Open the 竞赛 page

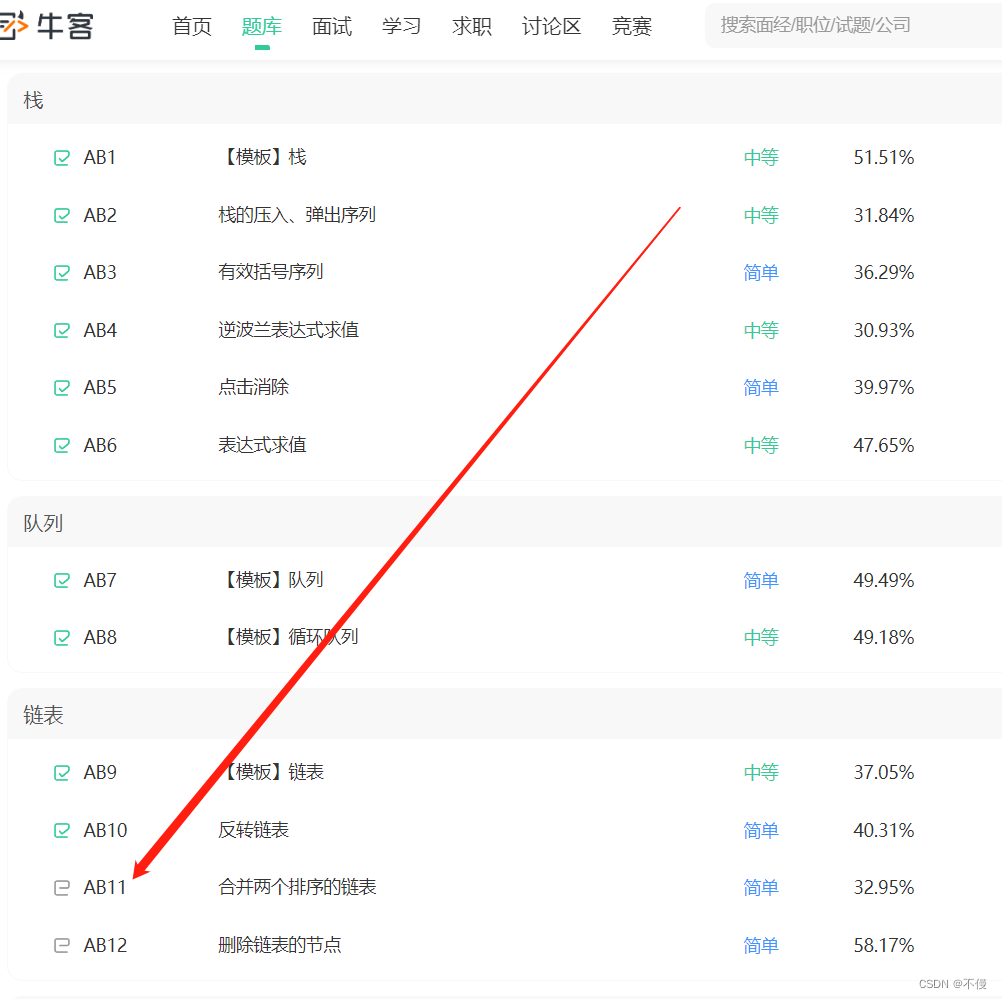(x=630, y=27)
